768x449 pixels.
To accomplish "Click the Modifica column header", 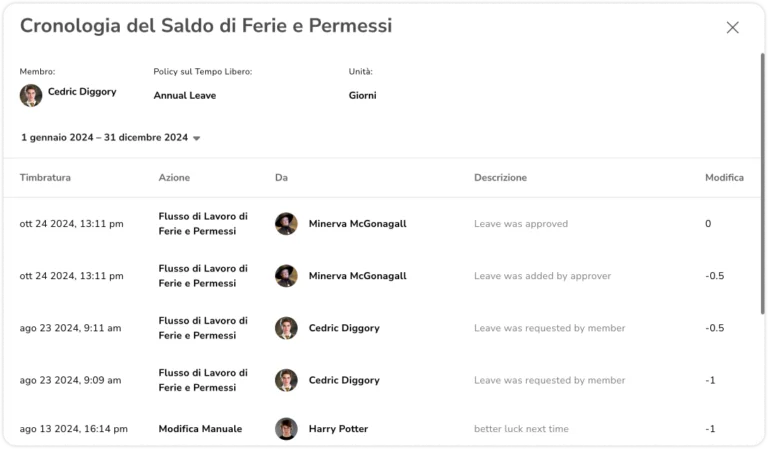I will point(724,178).
